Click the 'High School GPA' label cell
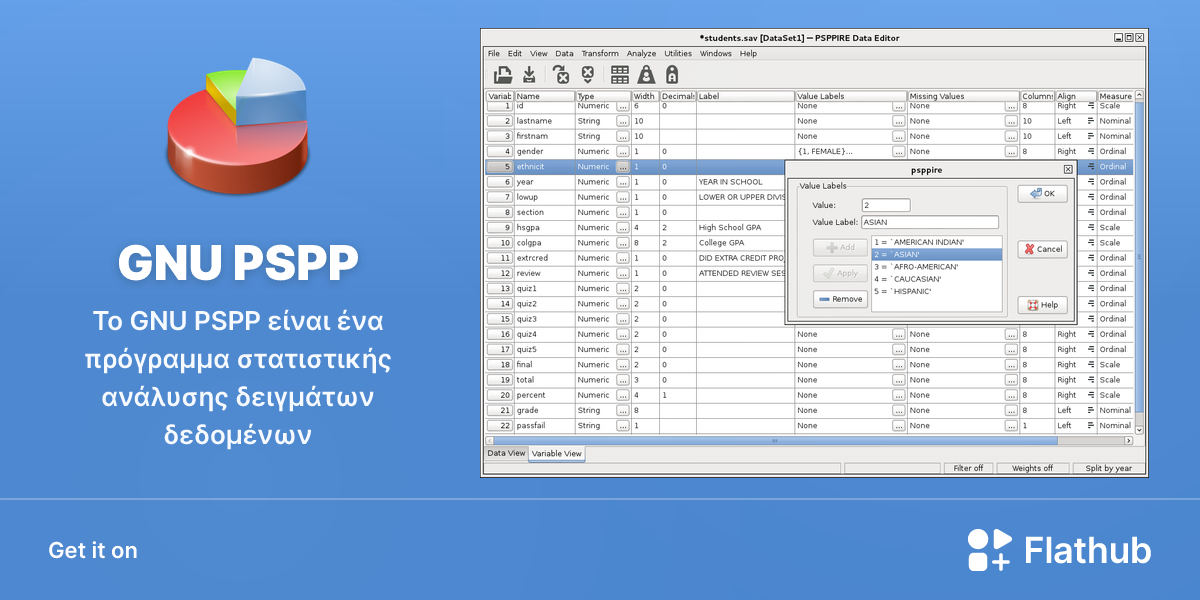This screenshot has width=1200, height=600. pos(745,227)
